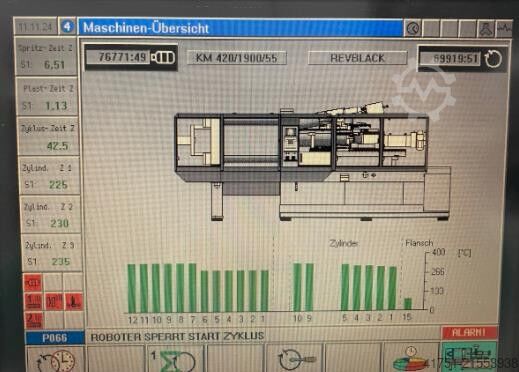Click the Maschinen-Übersicht title bar
This screenshot has width=519, height=372.
[240, 28]
